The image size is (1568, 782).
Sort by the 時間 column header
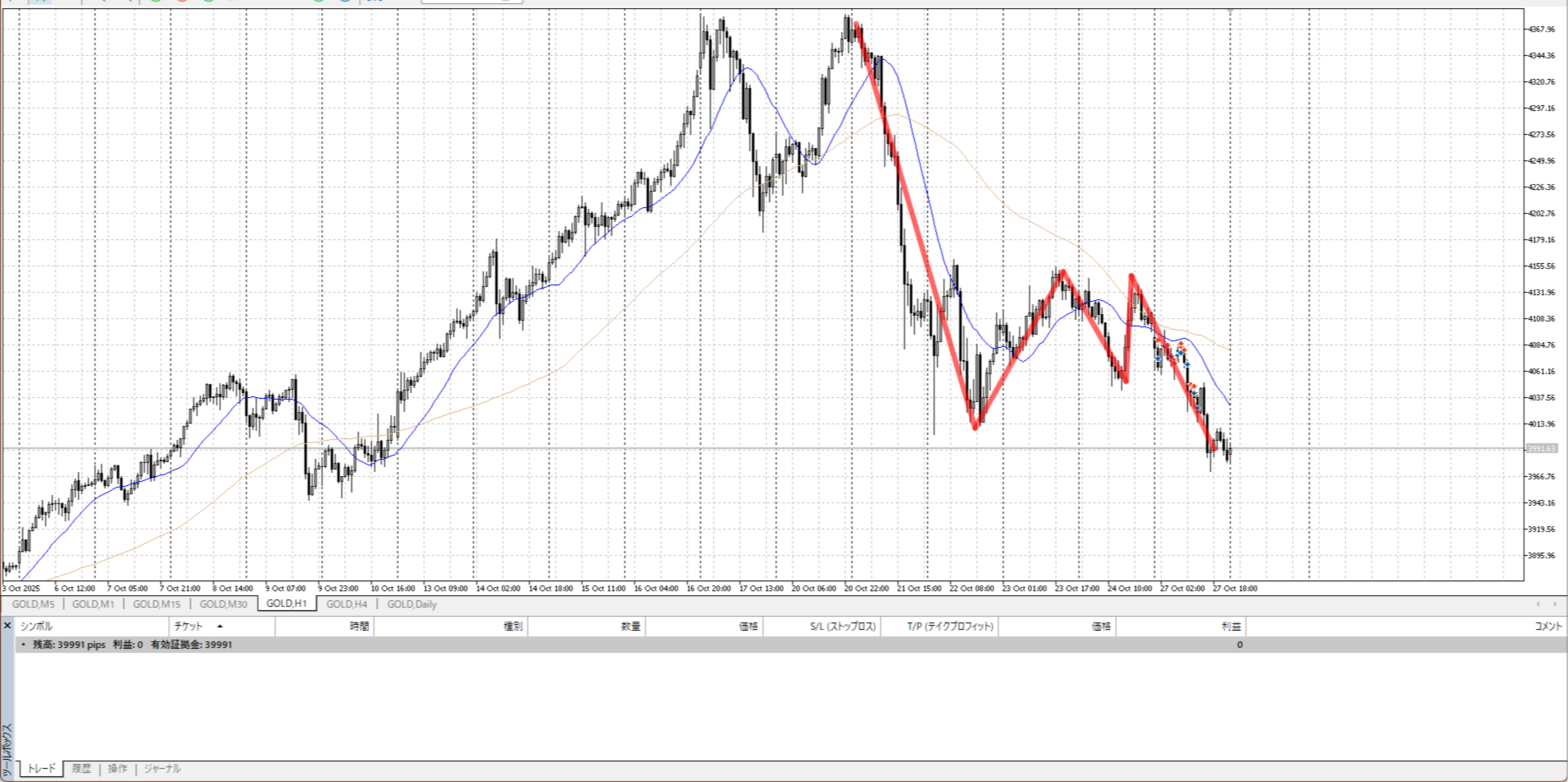pyautogui.click(x=359, y=627)
